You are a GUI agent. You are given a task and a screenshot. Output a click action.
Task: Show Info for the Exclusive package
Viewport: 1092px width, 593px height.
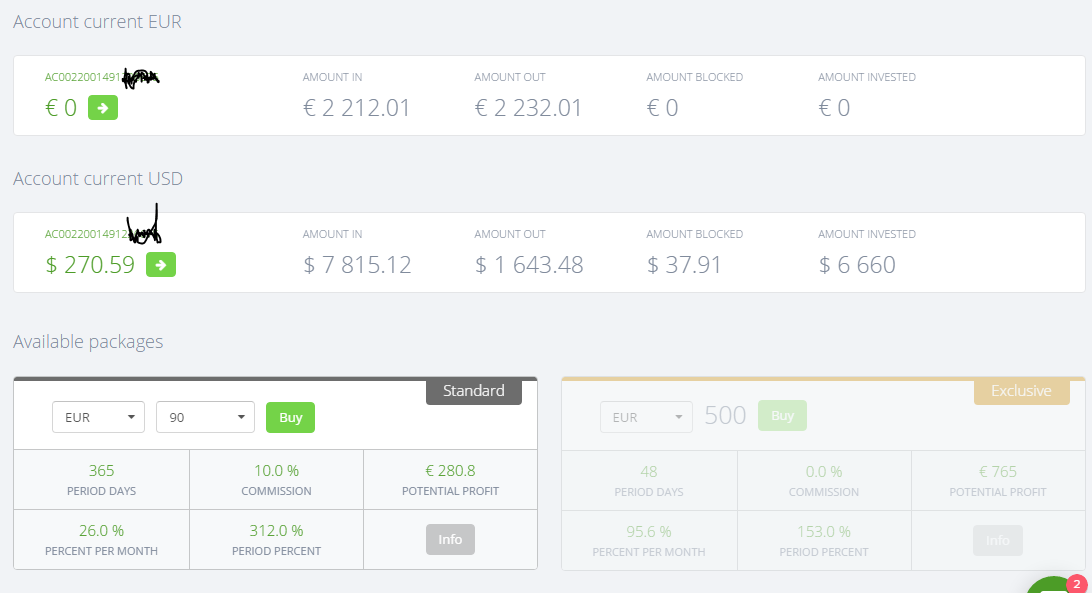[x=997, y=540]
